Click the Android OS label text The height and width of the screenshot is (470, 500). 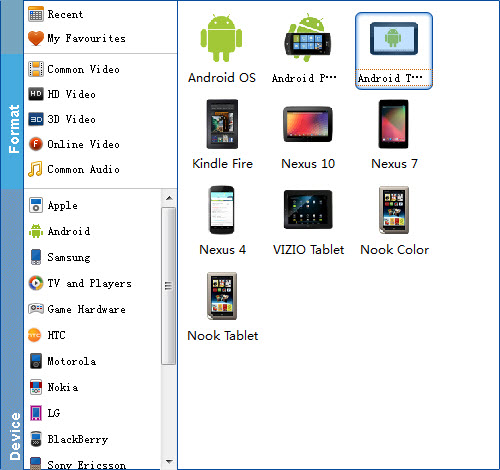pos(222,78)
